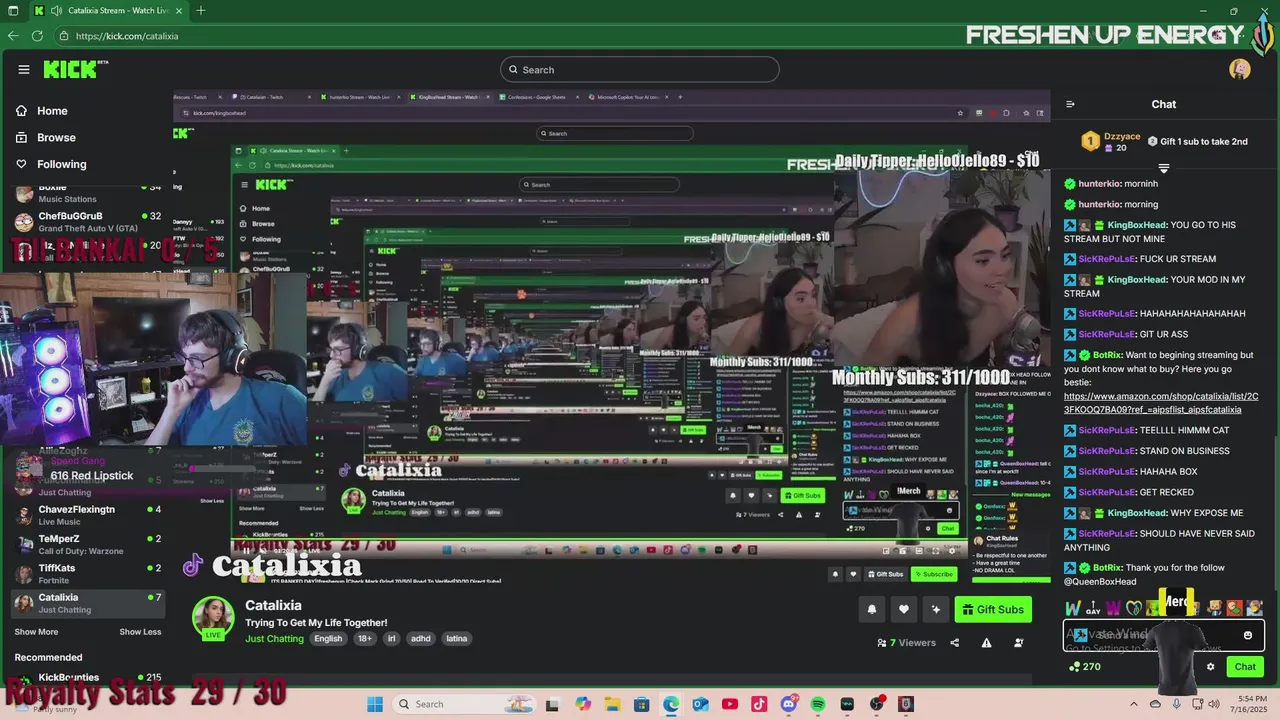Image resolution: width=1280 pixels, height=720 pixels.
Task: Open ChavezFlexingtn channel in sidebar
Action: click(x=88, y=515)
